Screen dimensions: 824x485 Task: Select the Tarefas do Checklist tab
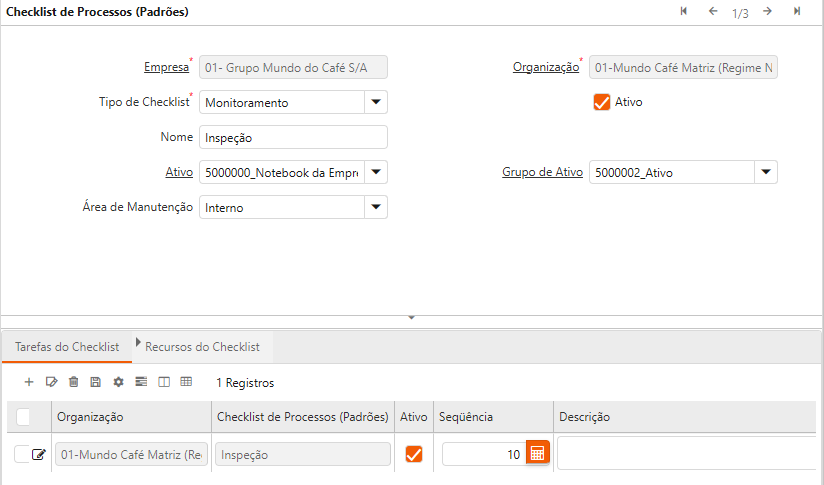click(67, 347)
